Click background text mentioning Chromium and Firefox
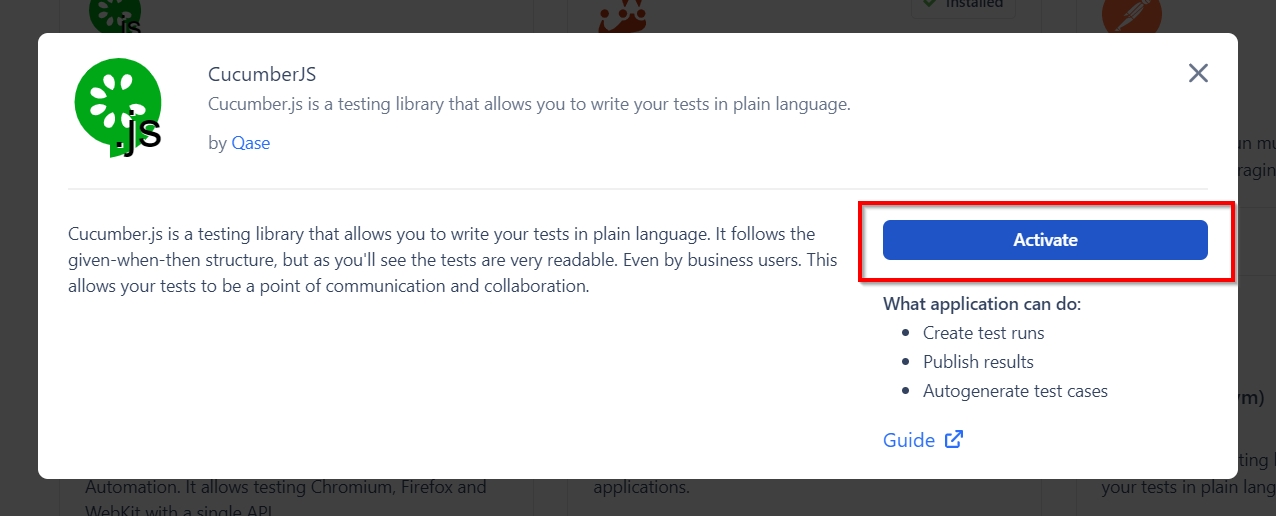The width and height of the screenshot is (1276, 516). [286, 489]
